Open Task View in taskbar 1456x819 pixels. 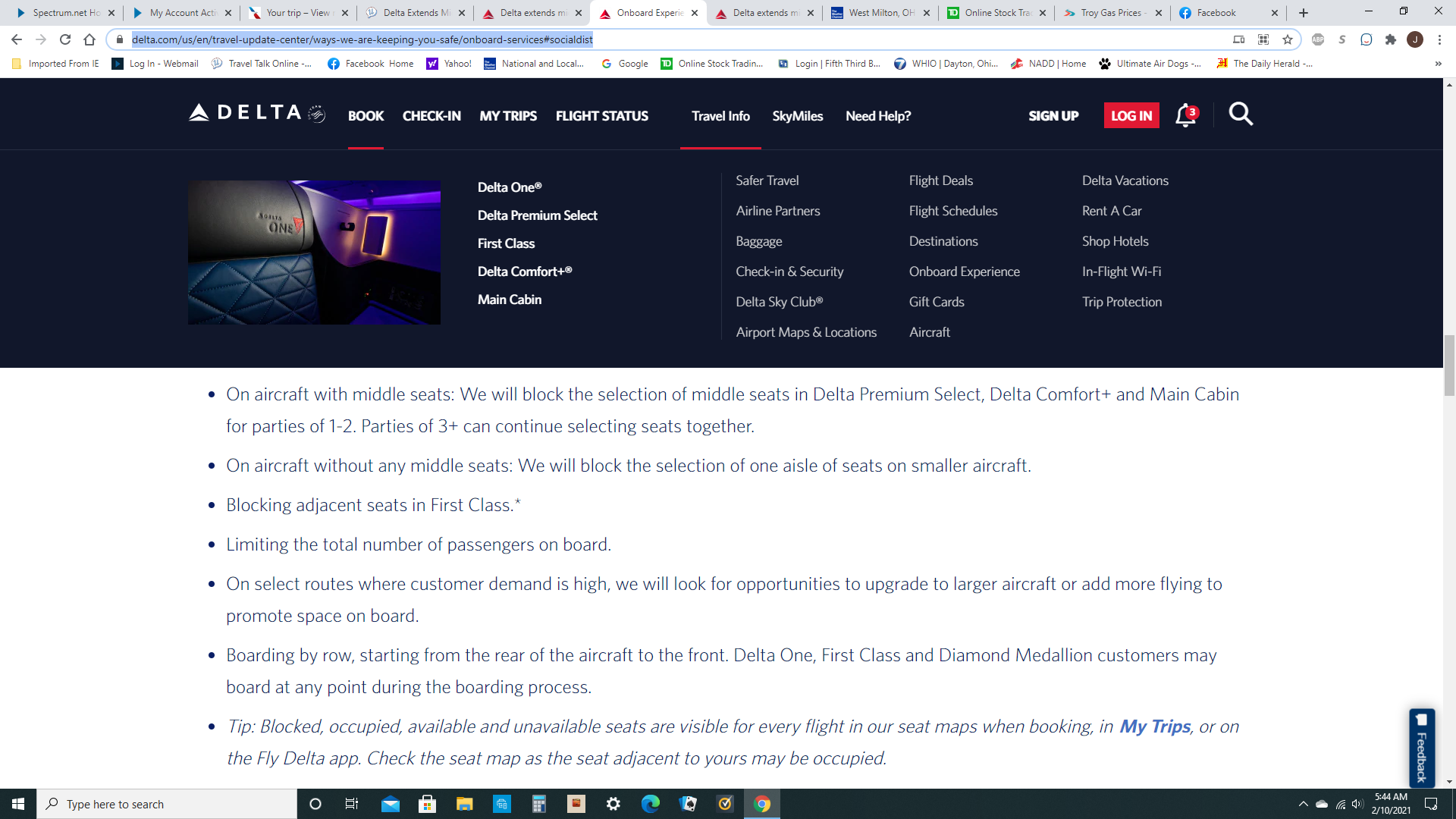(352, 804)
